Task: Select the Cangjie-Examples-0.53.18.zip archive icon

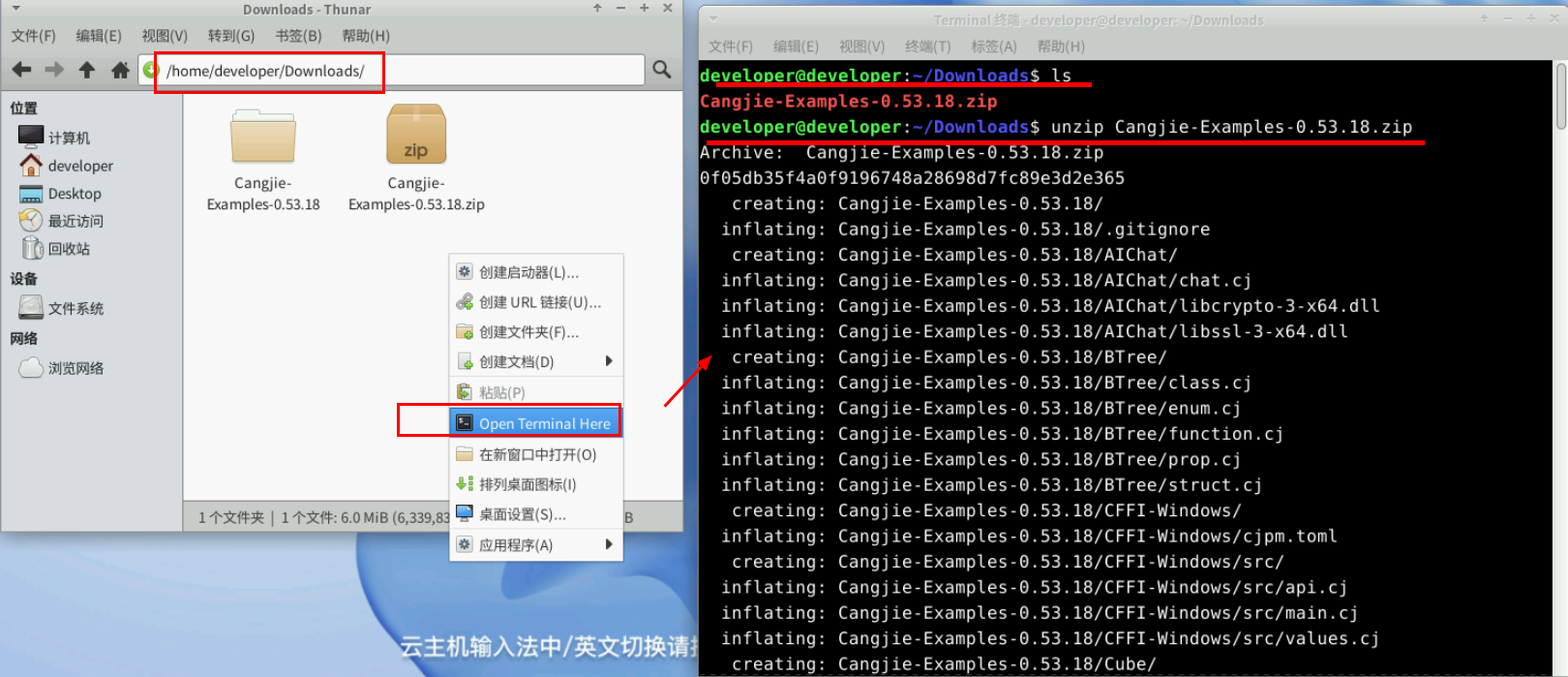Action: [416, 135]
